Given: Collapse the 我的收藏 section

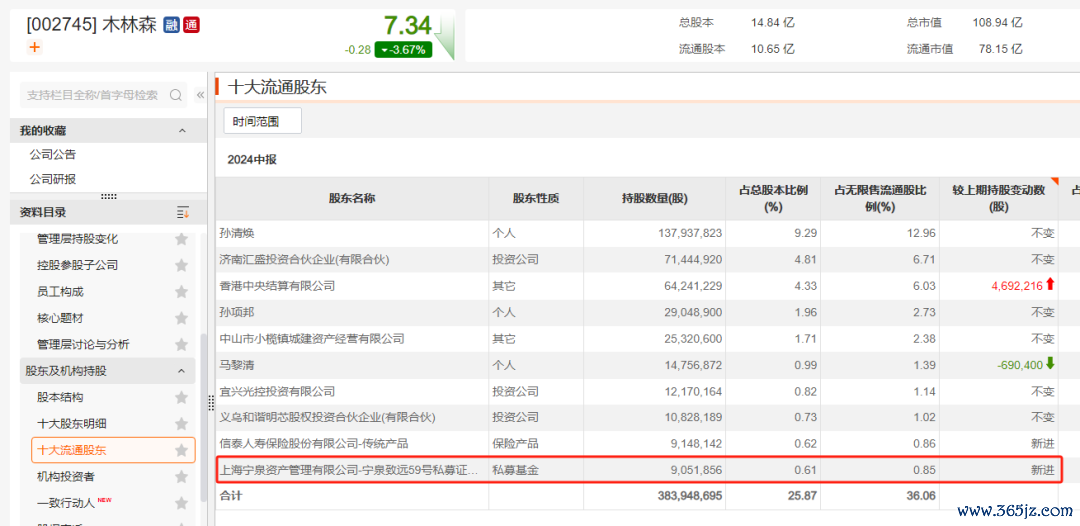Looking at the screenshot, I should coord(182,131).
